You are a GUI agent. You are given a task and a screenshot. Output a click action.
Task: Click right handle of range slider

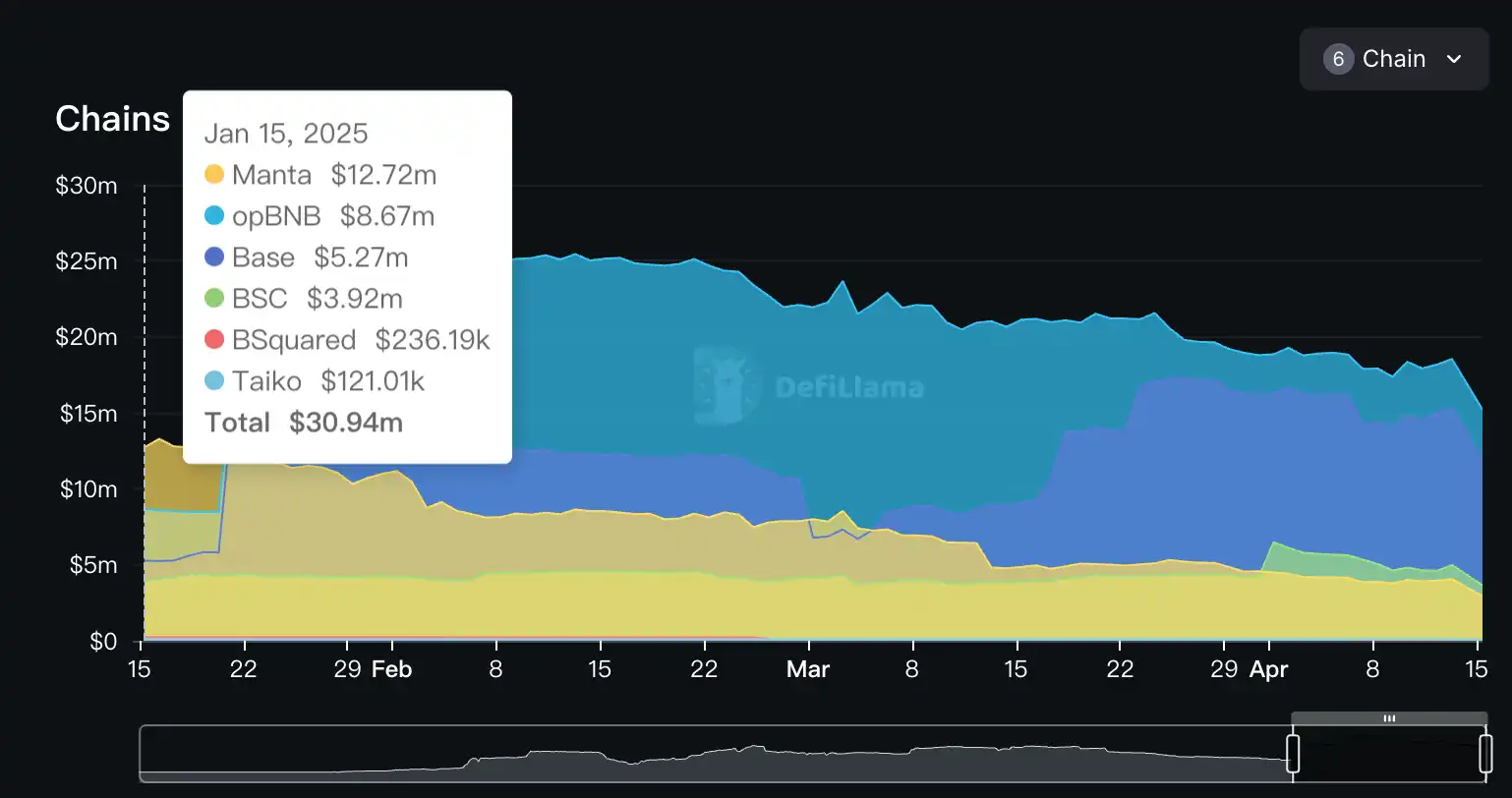(1485, 754)
